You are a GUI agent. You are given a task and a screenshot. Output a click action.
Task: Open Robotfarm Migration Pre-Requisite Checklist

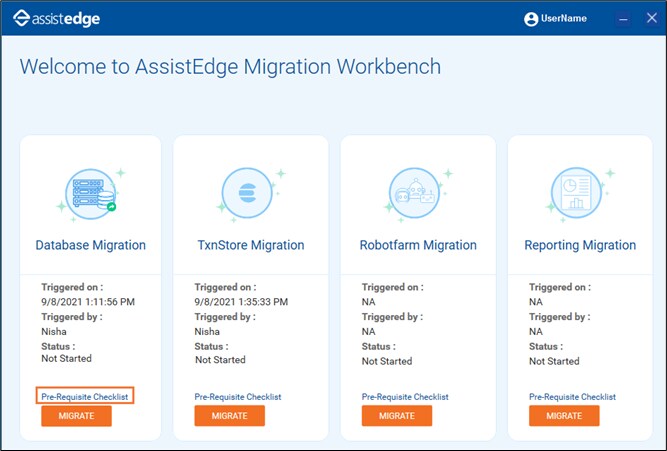[405, 397]
